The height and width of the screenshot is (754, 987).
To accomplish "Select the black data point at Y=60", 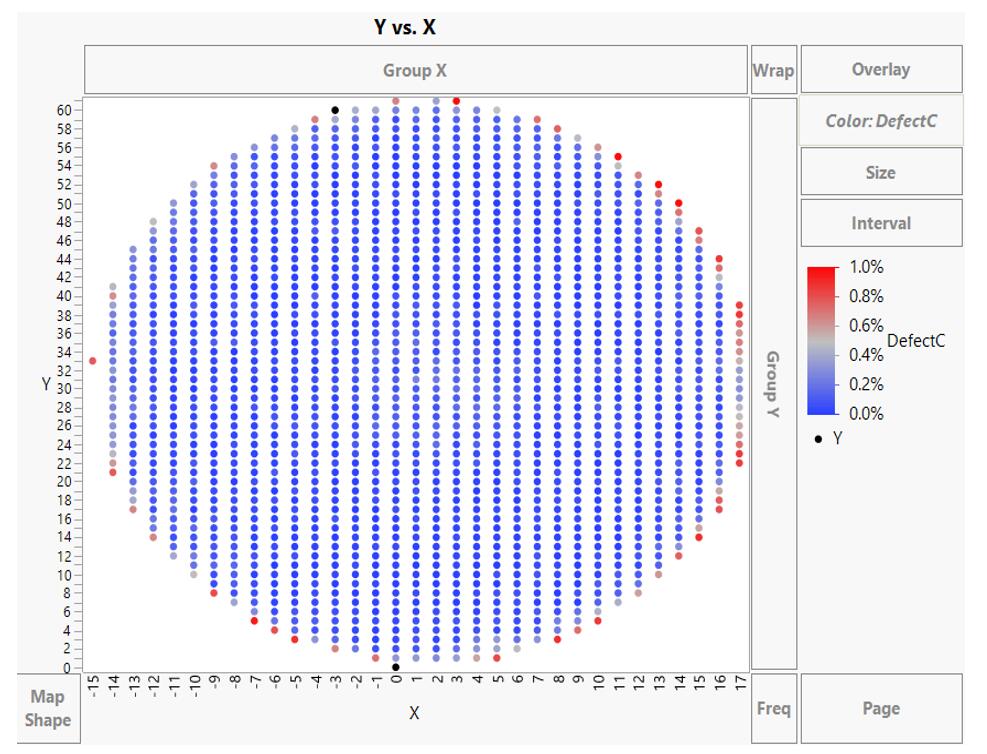I will point(336,110).
